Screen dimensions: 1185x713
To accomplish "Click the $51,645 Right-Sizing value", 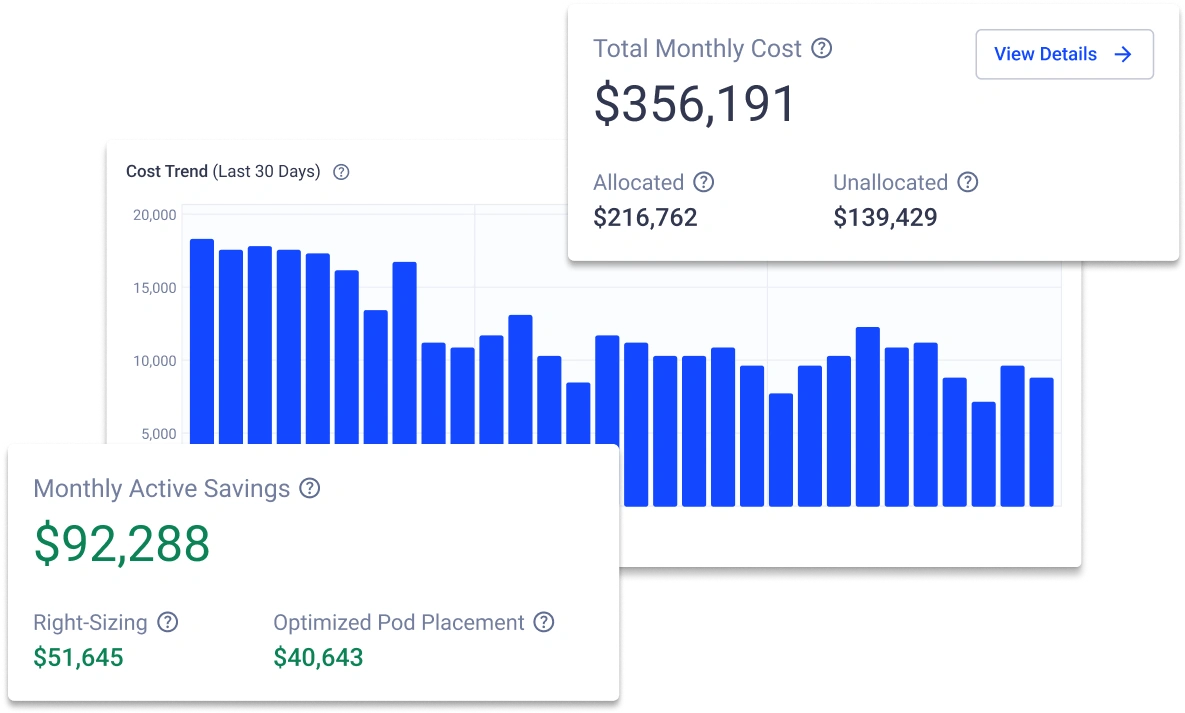I will click(77, 657).
